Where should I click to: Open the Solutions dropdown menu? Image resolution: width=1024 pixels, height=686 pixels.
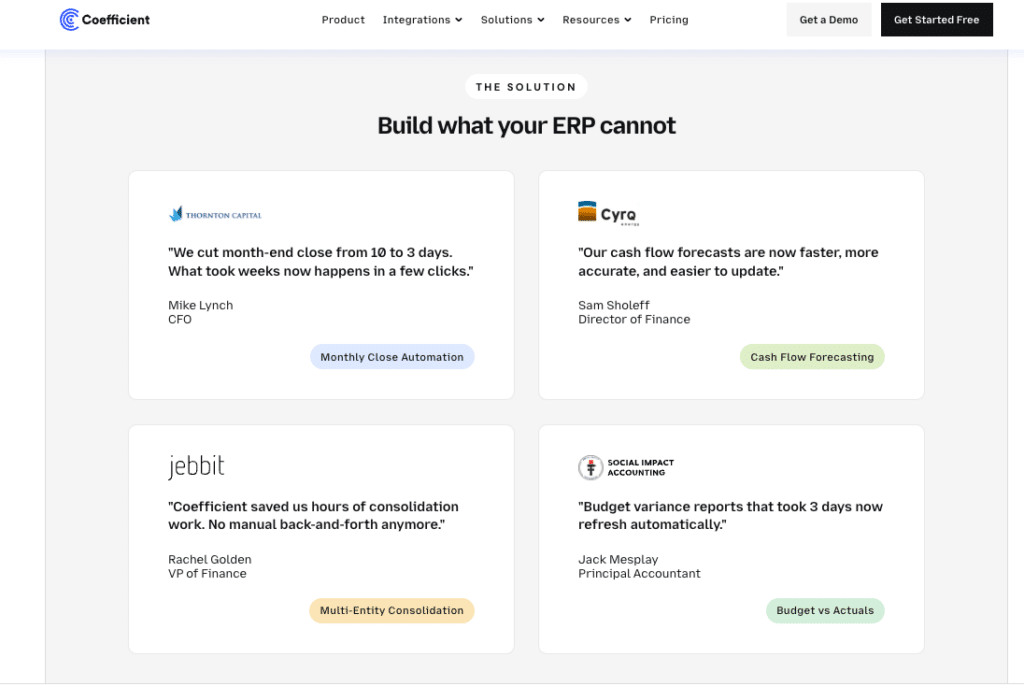512,20
